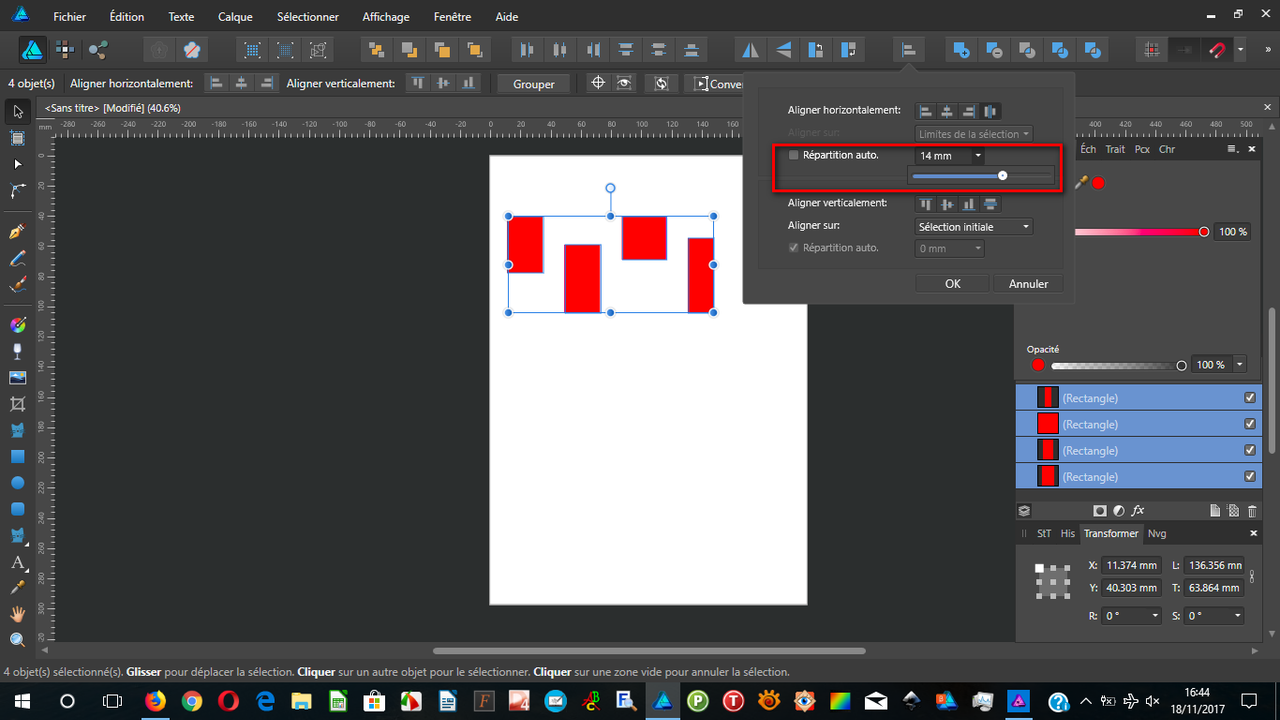This screenshot has width=1280, height=720.
Task: Toggle visibility of third Rectangle layer
Action: tap(1250, 450)
